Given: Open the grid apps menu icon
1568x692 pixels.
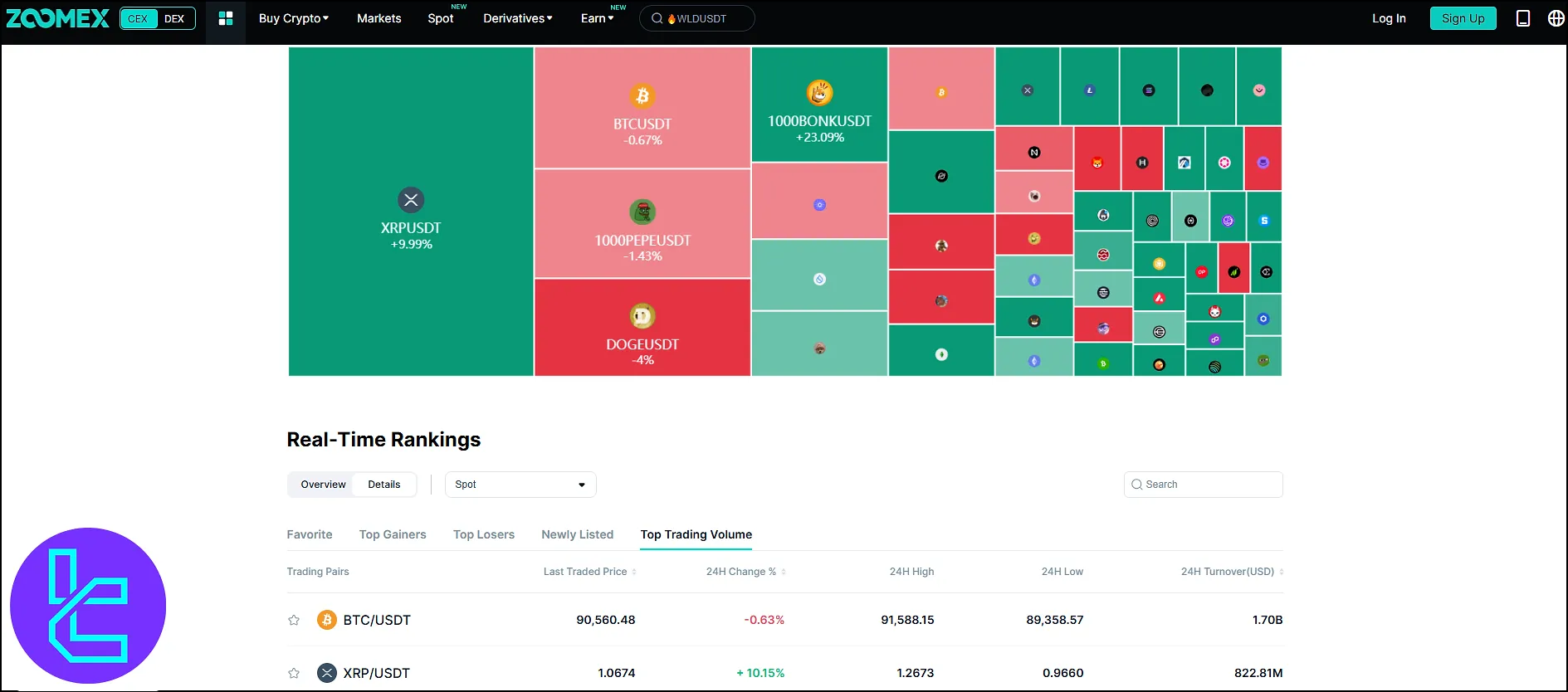Looking at the screenshot, I should pos(226,18).
